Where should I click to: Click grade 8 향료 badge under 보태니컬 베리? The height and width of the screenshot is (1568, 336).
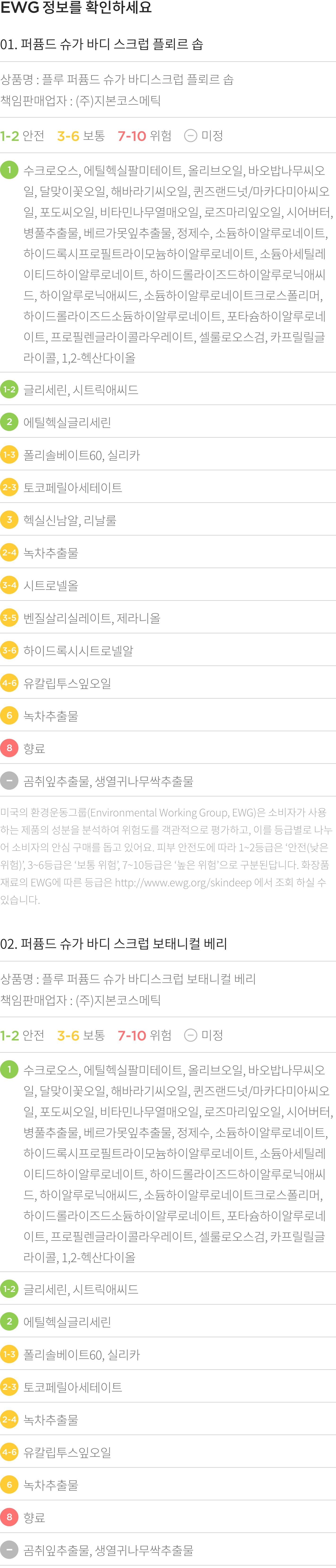point(9,1517)
